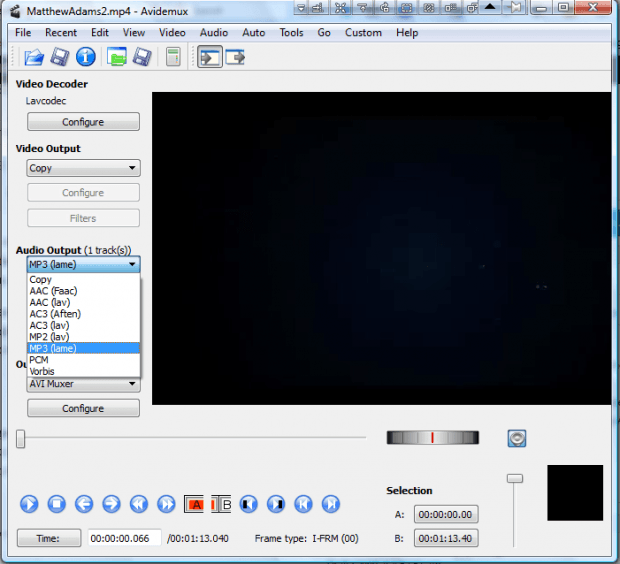Open the Help menu

407,32
